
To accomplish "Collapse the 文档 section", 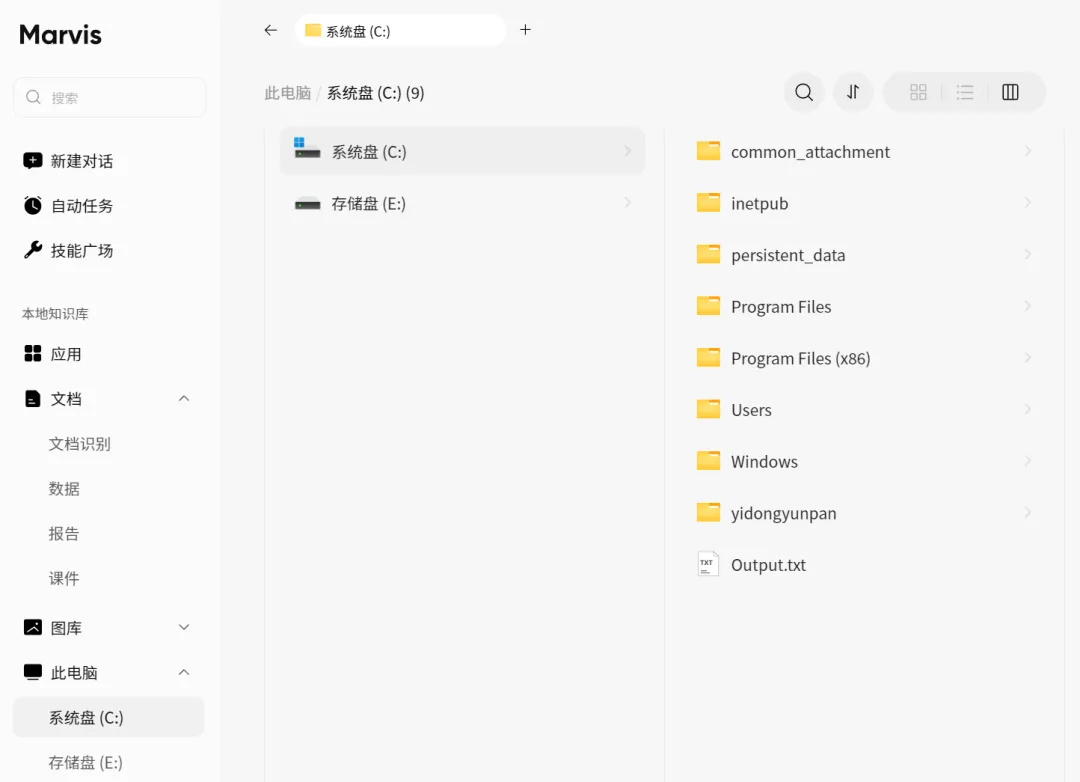I will (184, 398).
